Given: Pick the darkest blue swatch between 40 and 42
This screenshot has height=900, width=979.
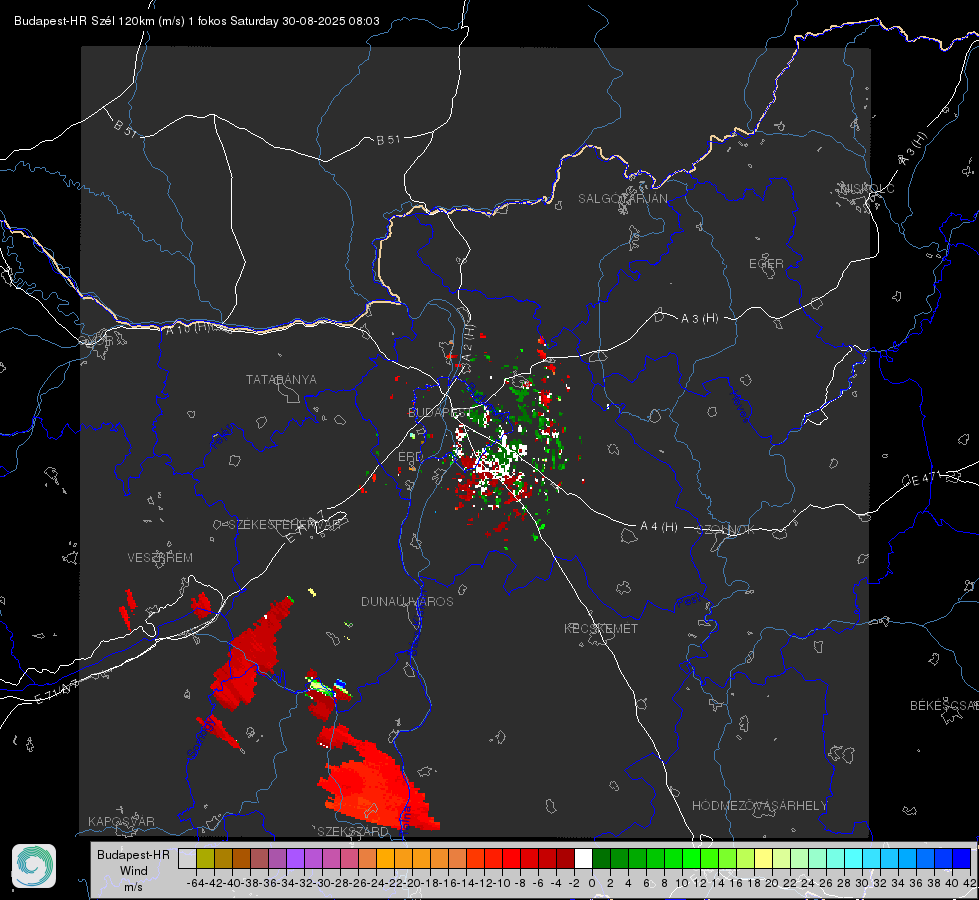Looking at the screenshot, I should (962, 858).
